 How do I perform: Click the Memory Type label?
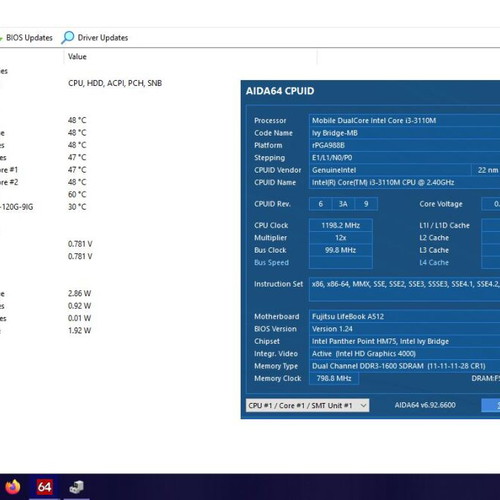[276, 366]
